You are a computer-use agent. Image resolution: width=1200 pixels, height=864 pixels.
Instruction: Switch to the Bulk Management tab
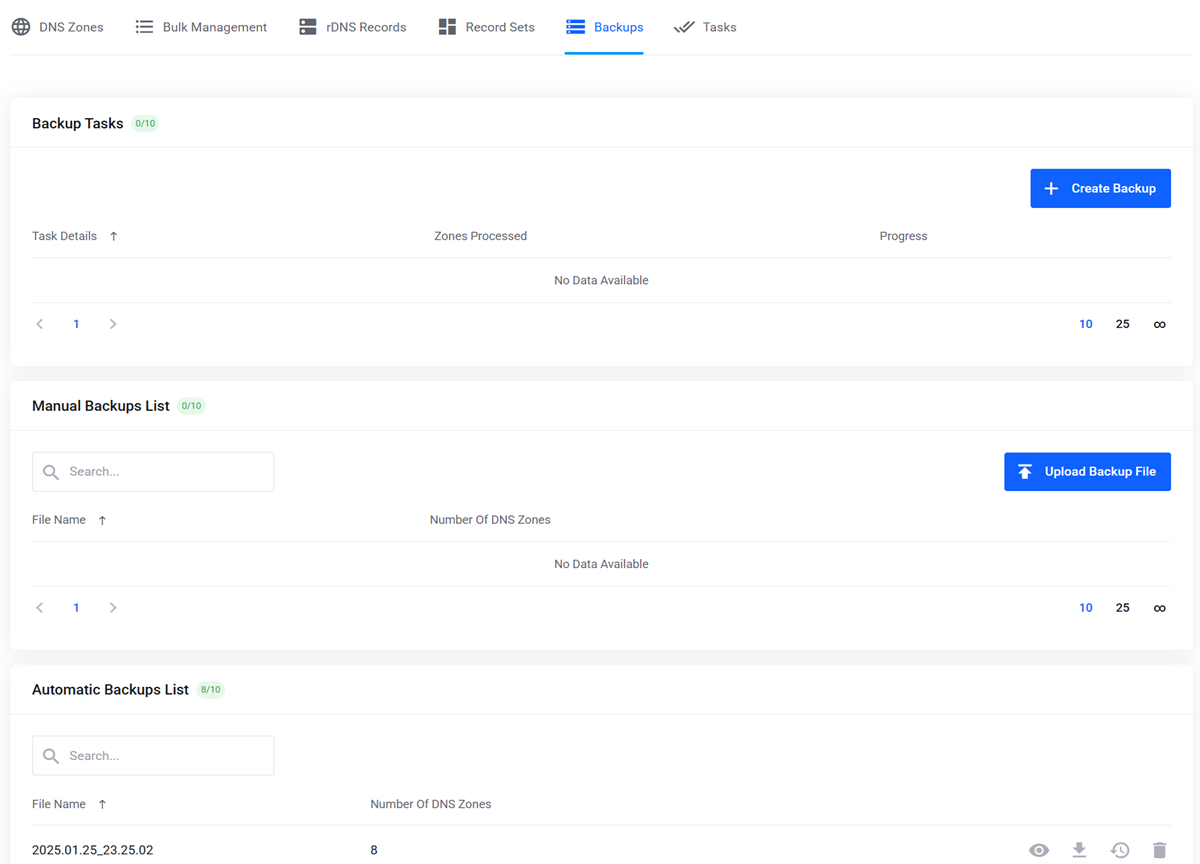point(200,27)
